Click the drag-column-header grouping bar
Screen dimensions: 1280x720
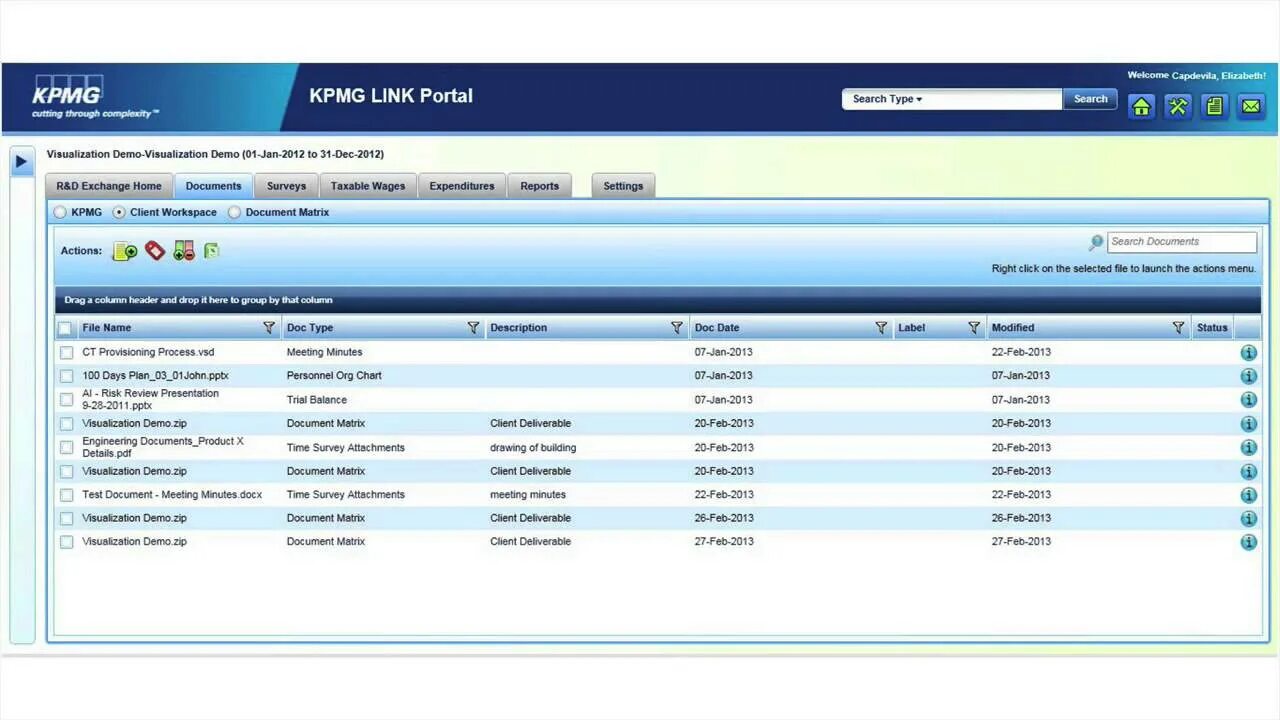658,300
